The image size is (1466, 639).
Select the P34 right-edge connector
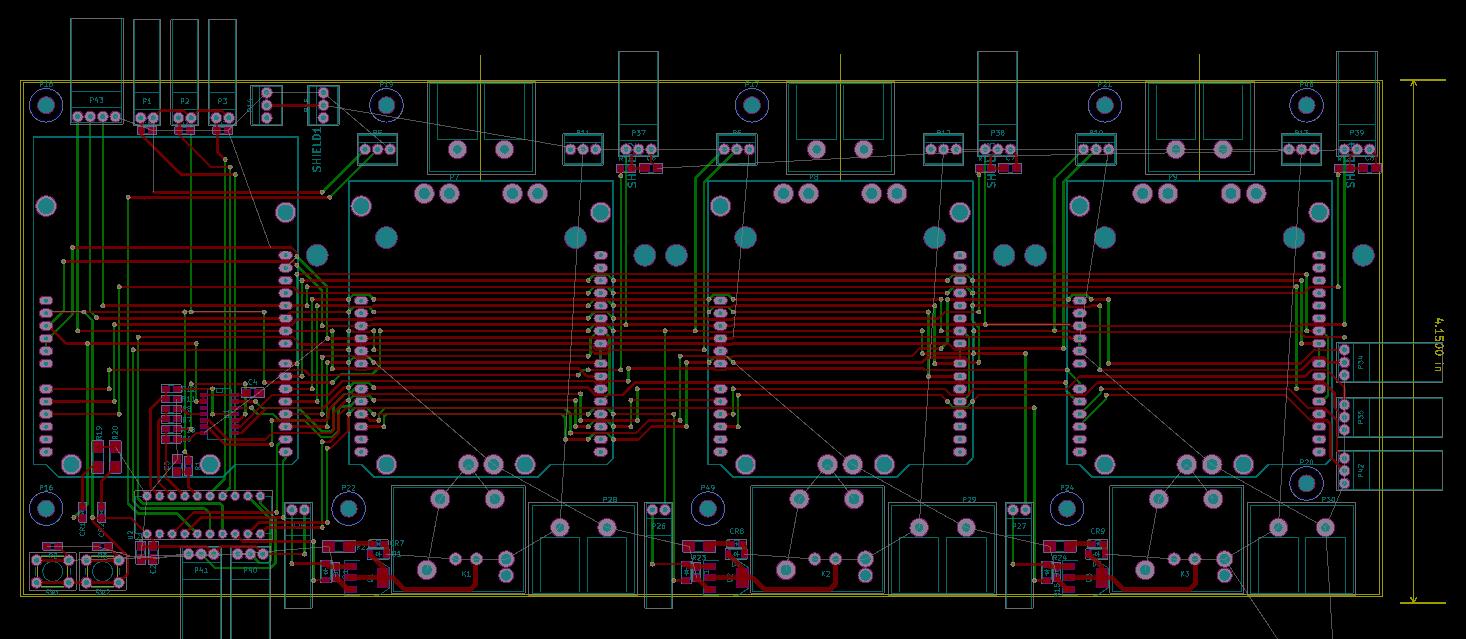coord(1389,362)
